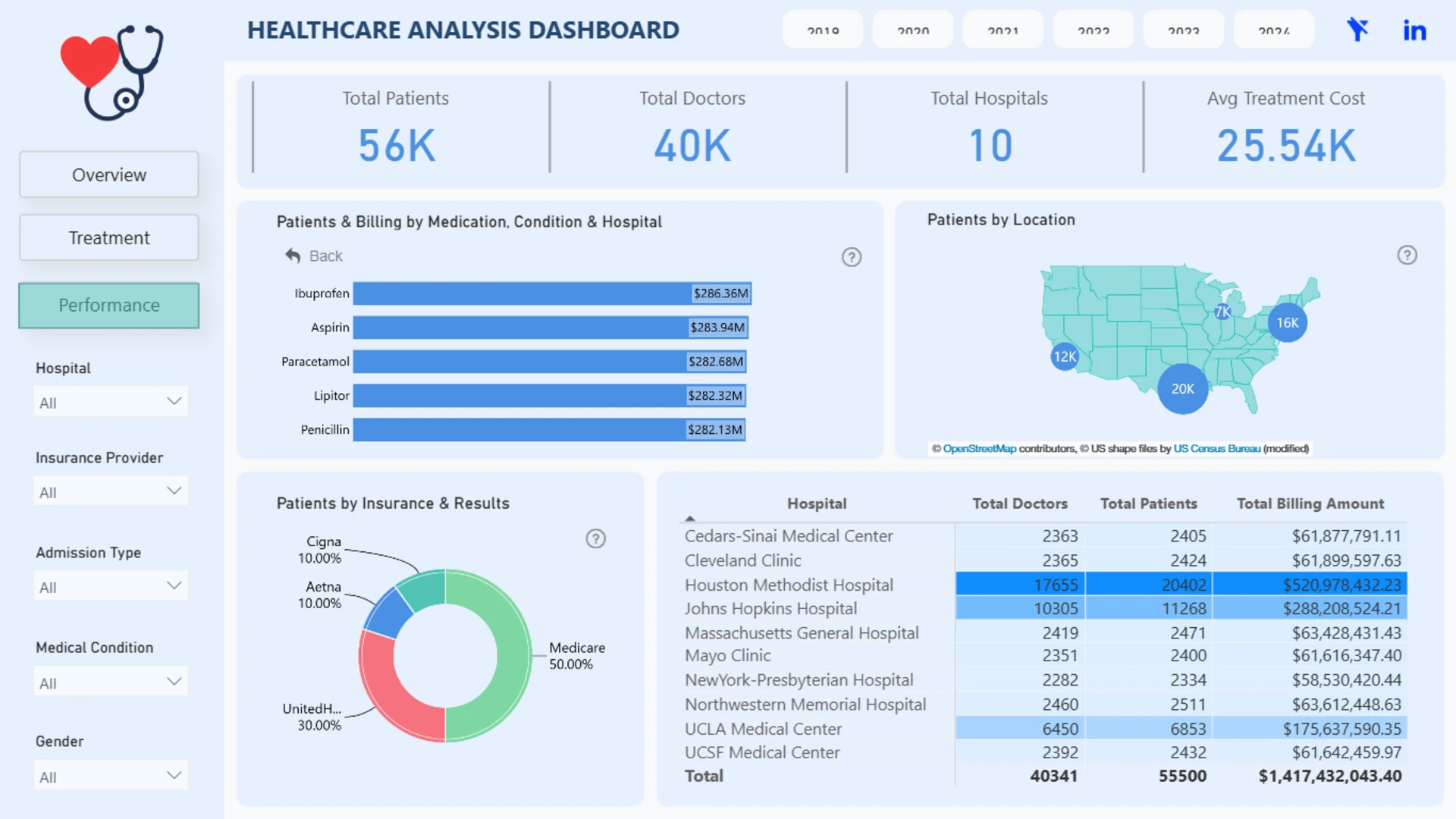Open the OpenStreetMap attribution link
The image size is (1456, 819).
(x=979, y=449)
